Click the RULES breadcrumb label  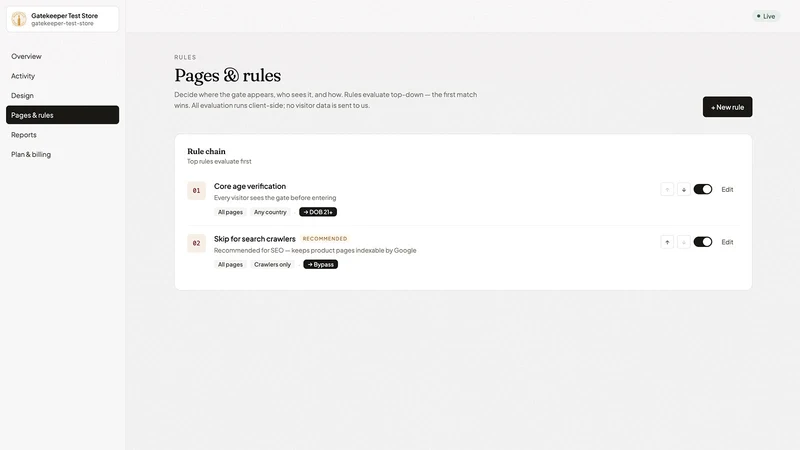(185, 57)
